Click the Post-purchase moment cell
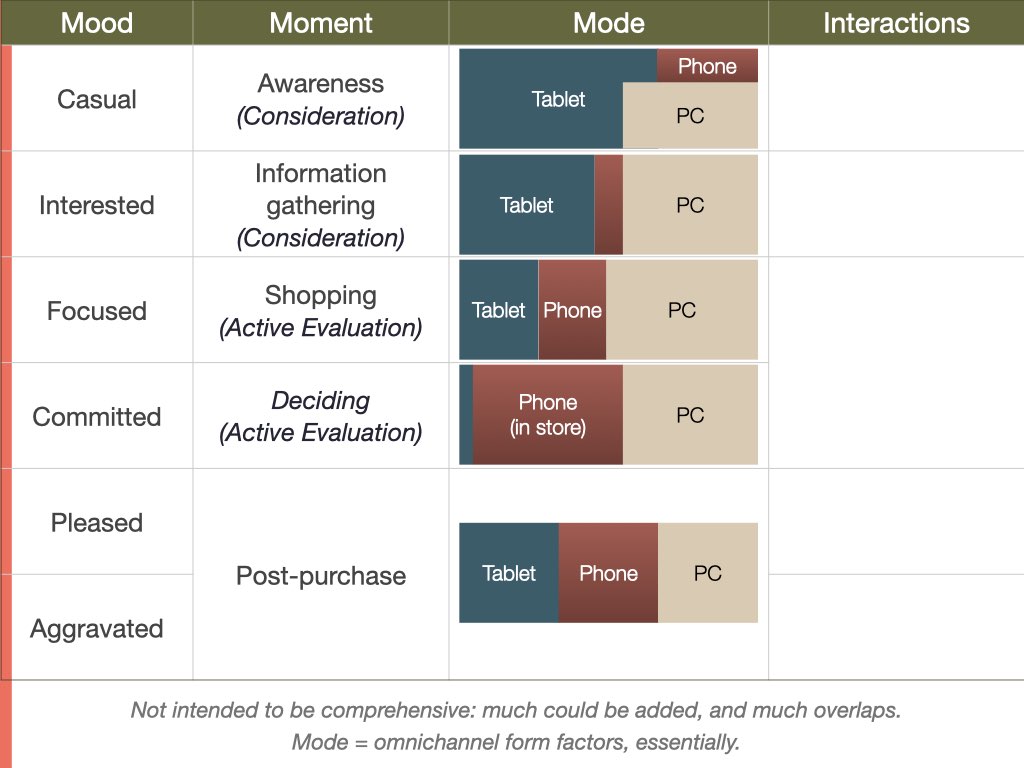Viewport: 1024px width, 768px height. click(321, 575)
